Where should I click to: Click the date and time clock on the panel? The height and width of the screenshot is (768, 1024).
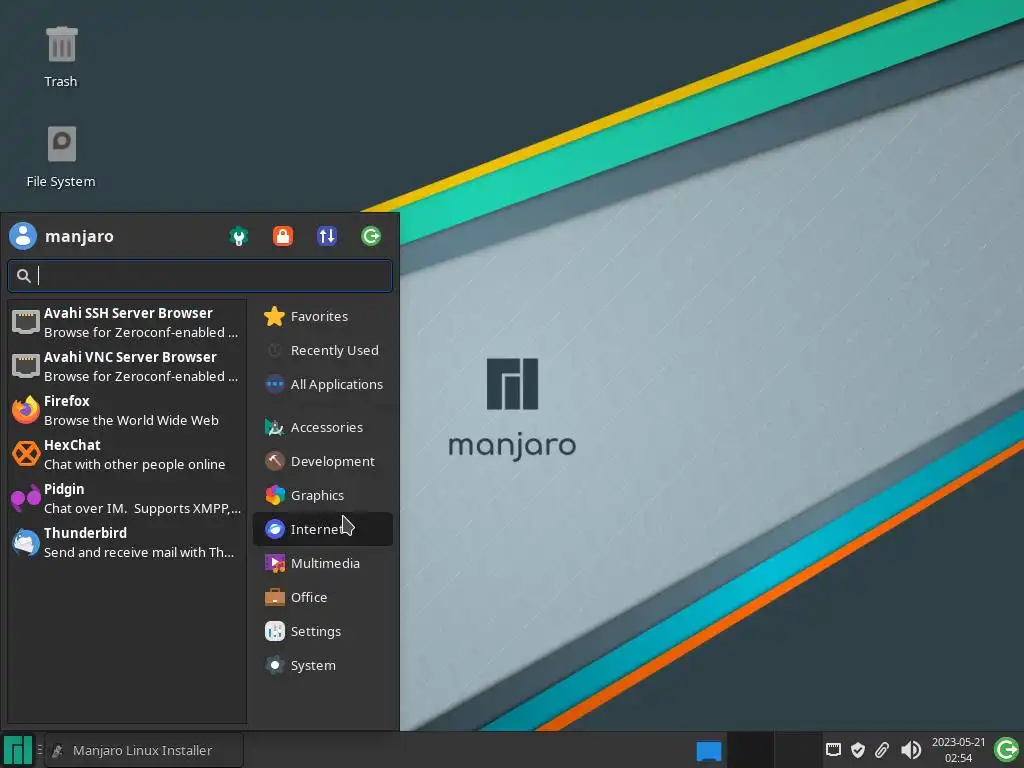[958, 750]
